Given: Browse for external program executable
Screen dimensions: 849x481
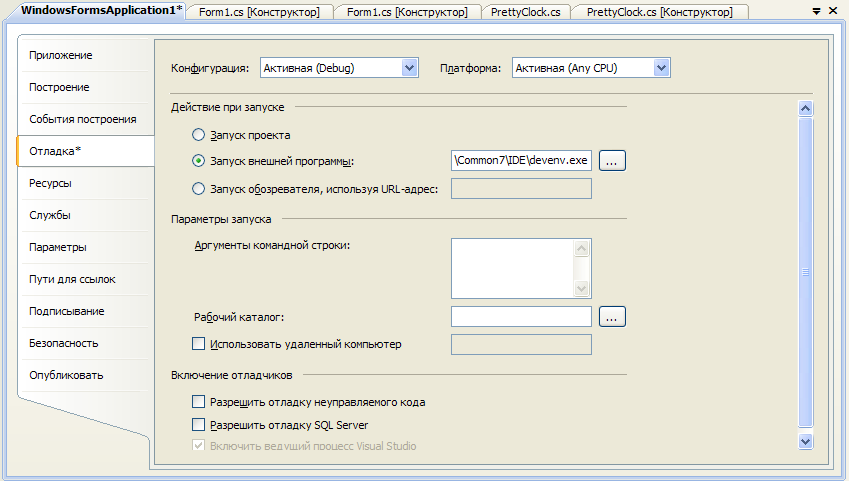Looking at the screenshot, I should 612,161.
